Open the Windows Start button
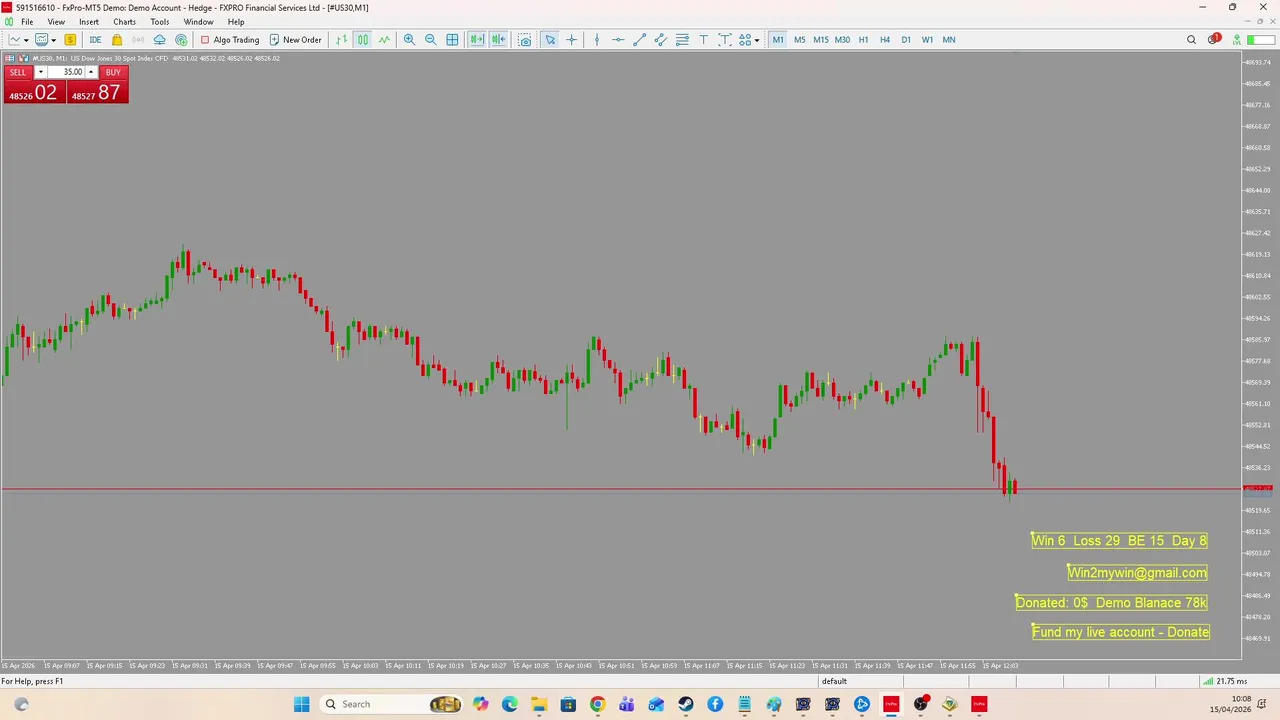Image resolution: width=1280 pixels, height=720 pixels. (301, 704)
